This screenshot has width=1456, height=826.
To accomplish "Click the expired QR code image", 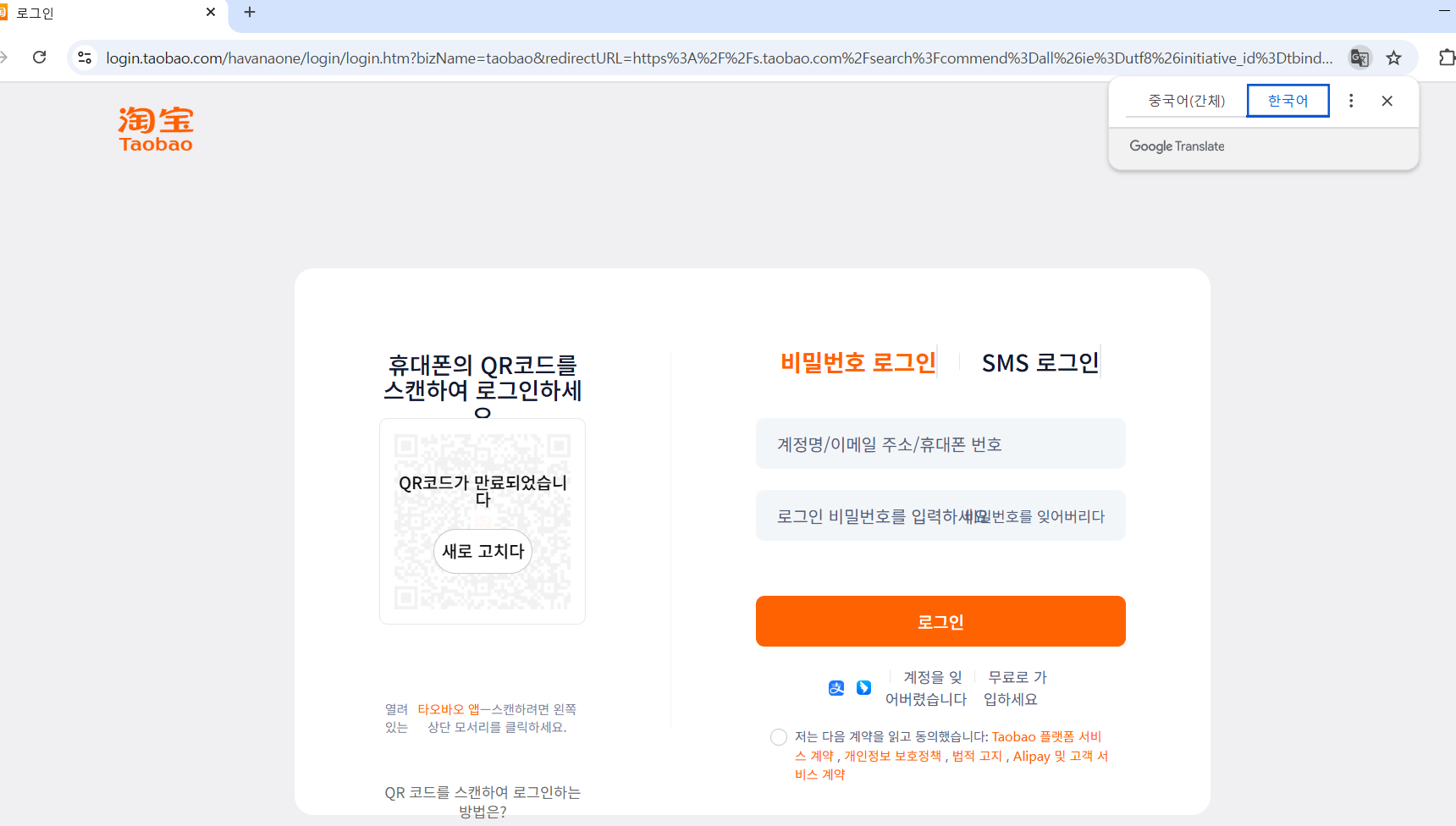I will (x=483, y=521).
